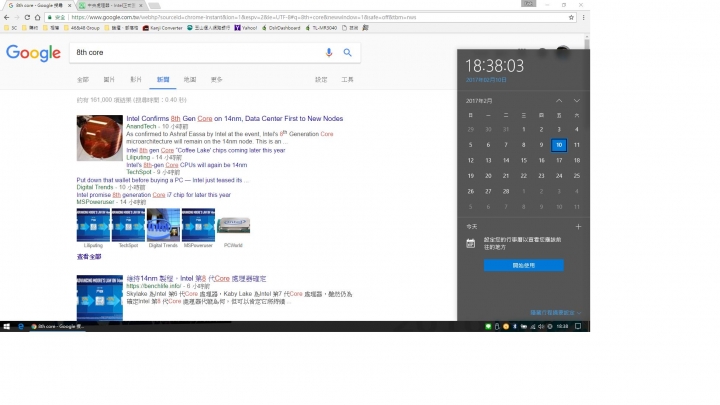Launch Edge from the taskbar
Screen dimensions: 720x405
coord(21,326)
